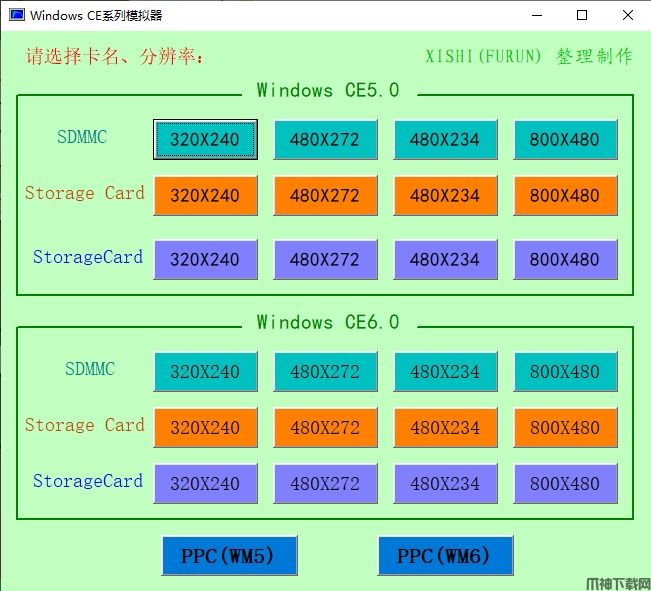The height and width of the screenshot is (591, 651).
Task: Launch CE5.0 purple StorageCard 800X480
Action: pyautogui.click(x=565, y=260)
